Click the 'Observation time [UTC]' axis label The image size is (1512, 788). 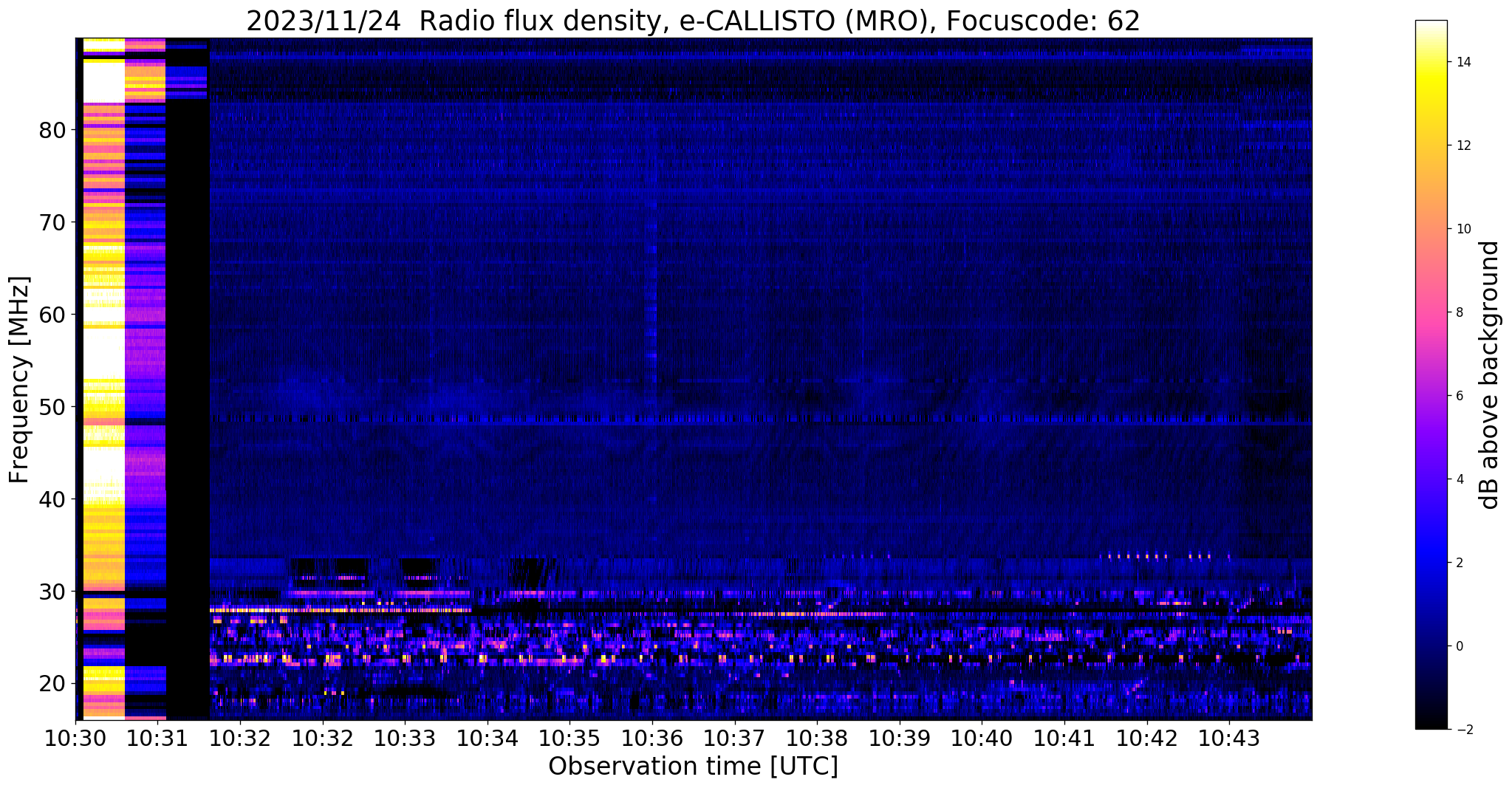pyautogui.click(x=693, y=767)
